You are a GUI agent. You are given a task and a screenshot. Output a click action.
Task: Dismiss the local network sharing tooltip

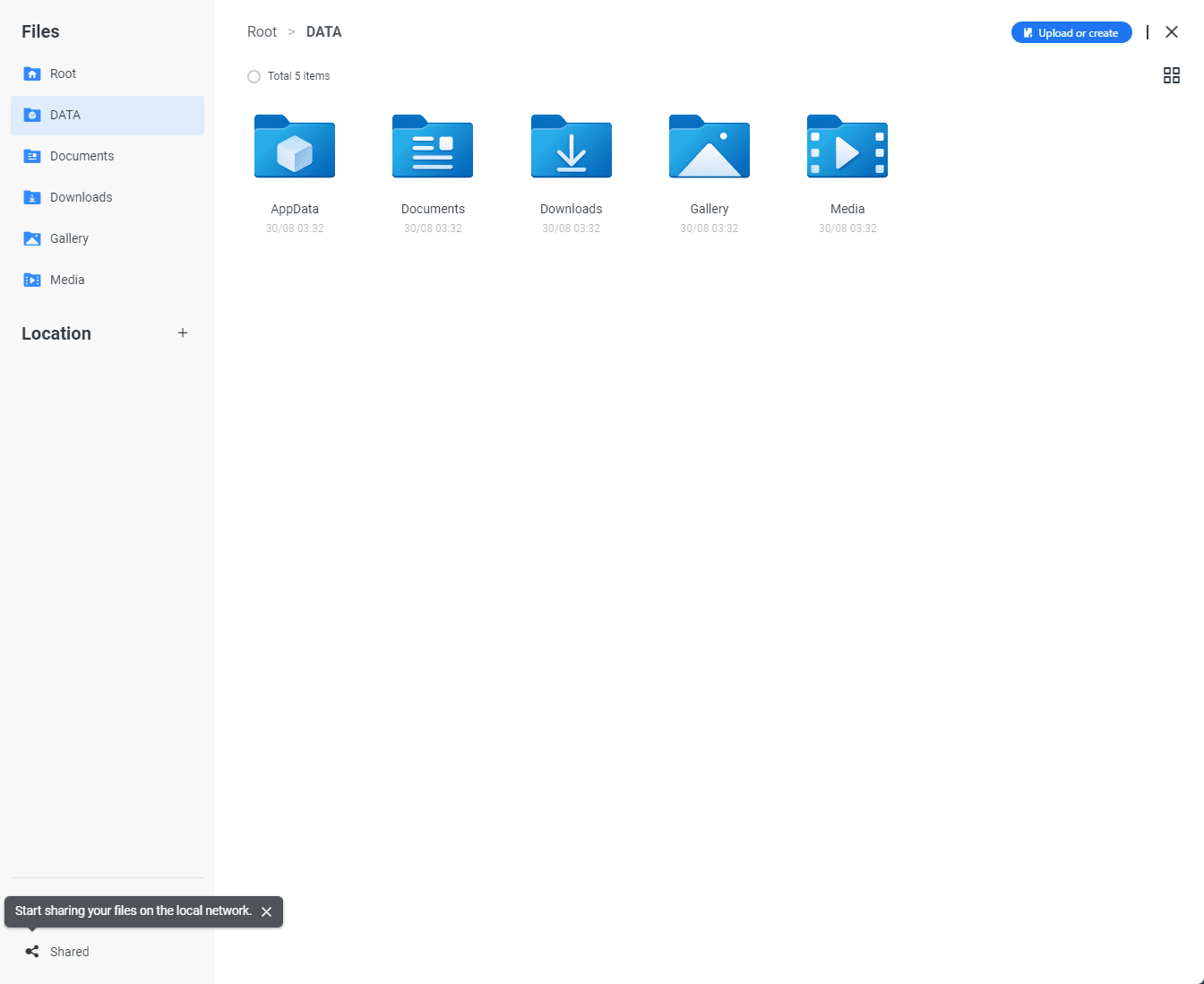(266, 911)
